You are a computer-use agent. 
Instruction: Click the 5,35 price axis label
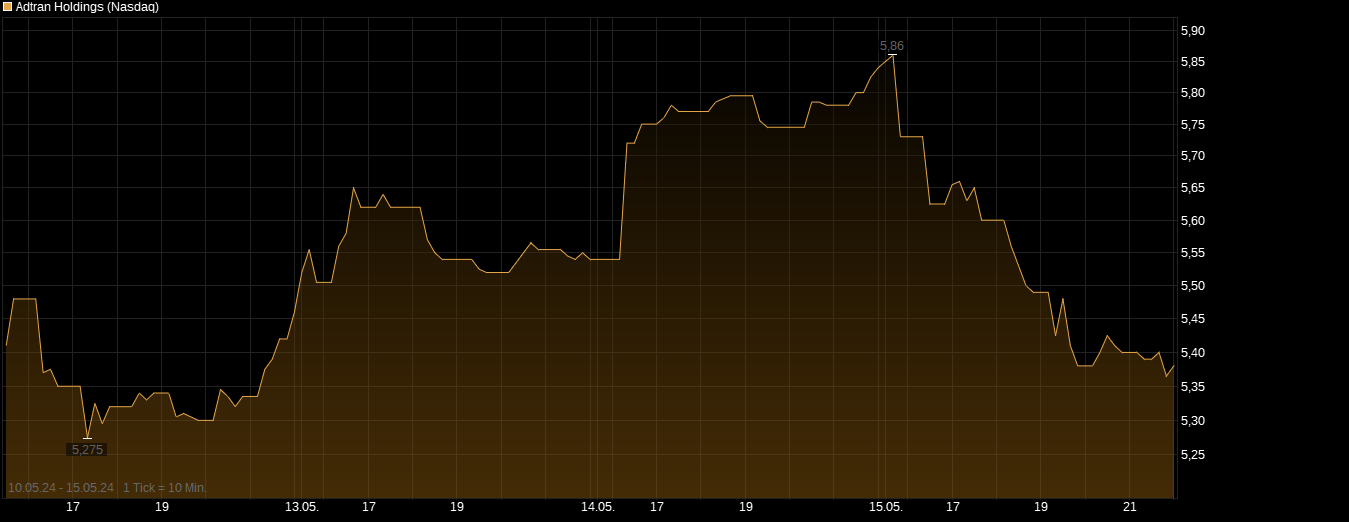pos(1192,387)
